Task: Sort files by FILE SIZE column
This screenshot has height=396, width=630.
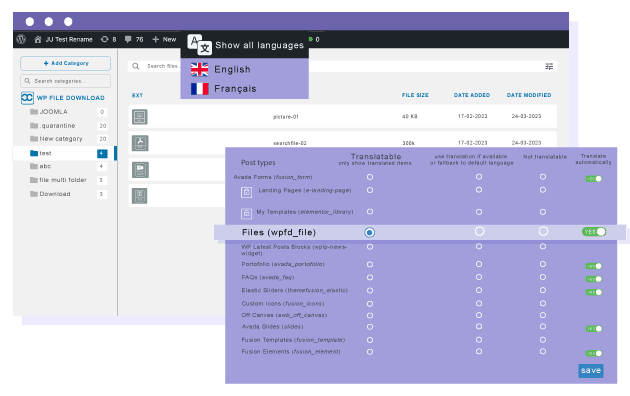Action: (x=415, y=95)
